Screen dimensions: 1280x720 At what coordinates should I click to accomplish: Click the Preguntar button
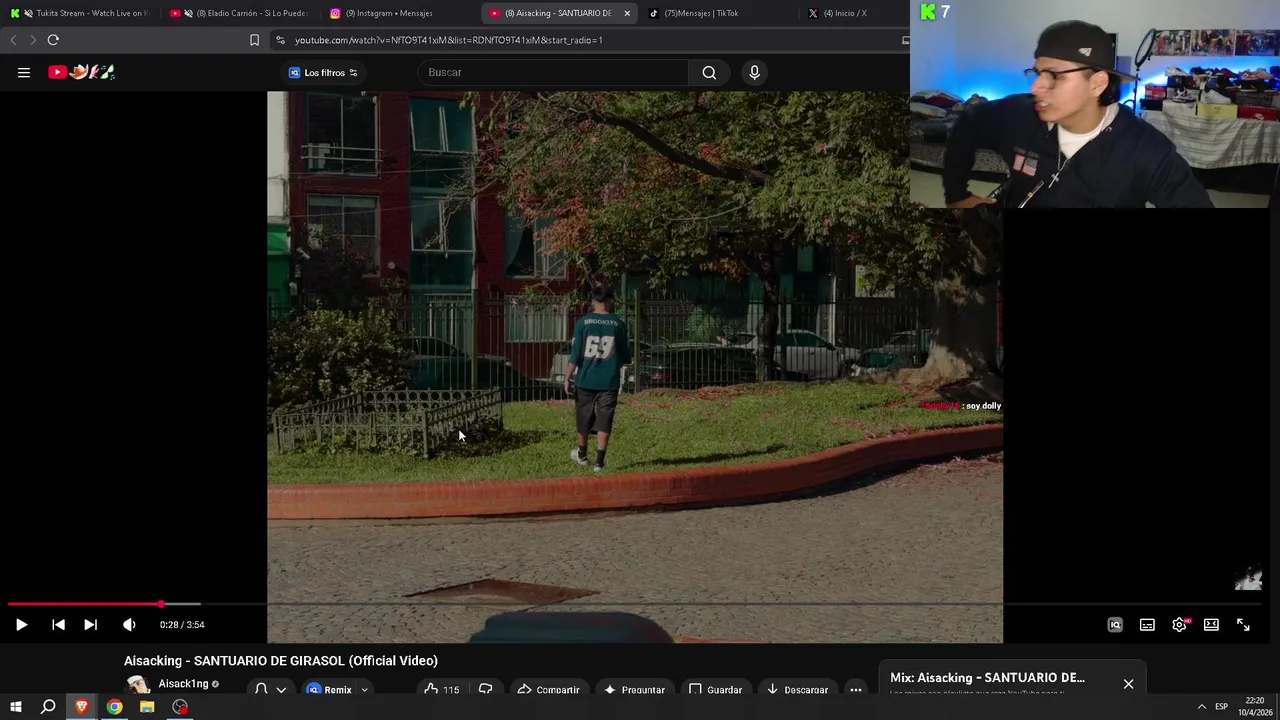tap(633, 689)
